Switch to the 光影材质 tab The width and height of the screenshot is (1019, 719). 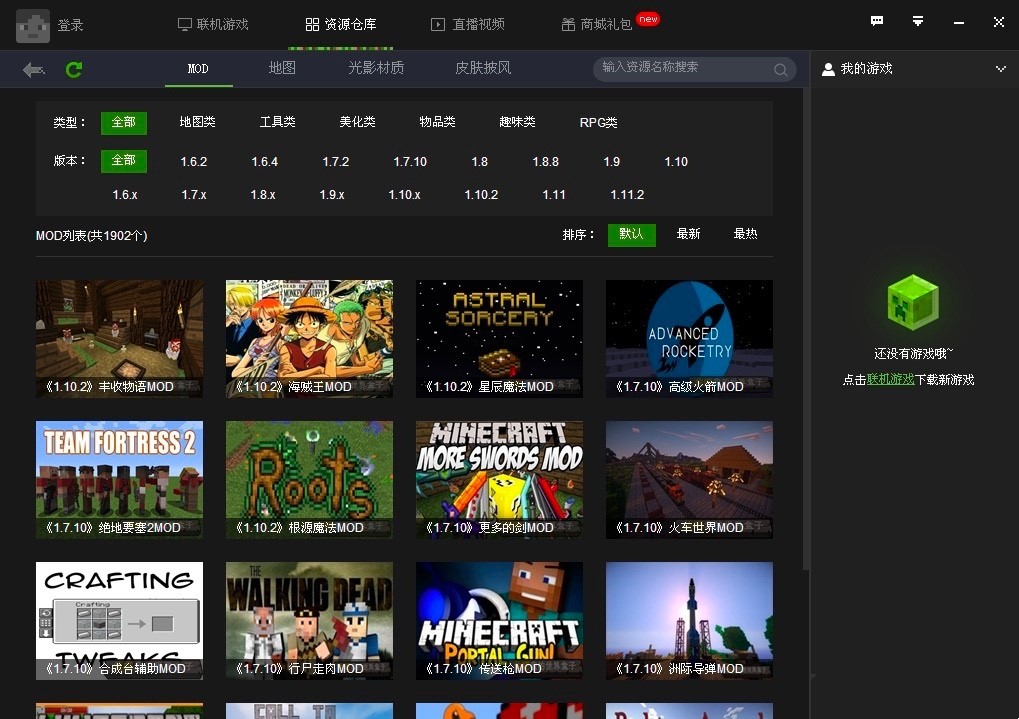point(376,68)
